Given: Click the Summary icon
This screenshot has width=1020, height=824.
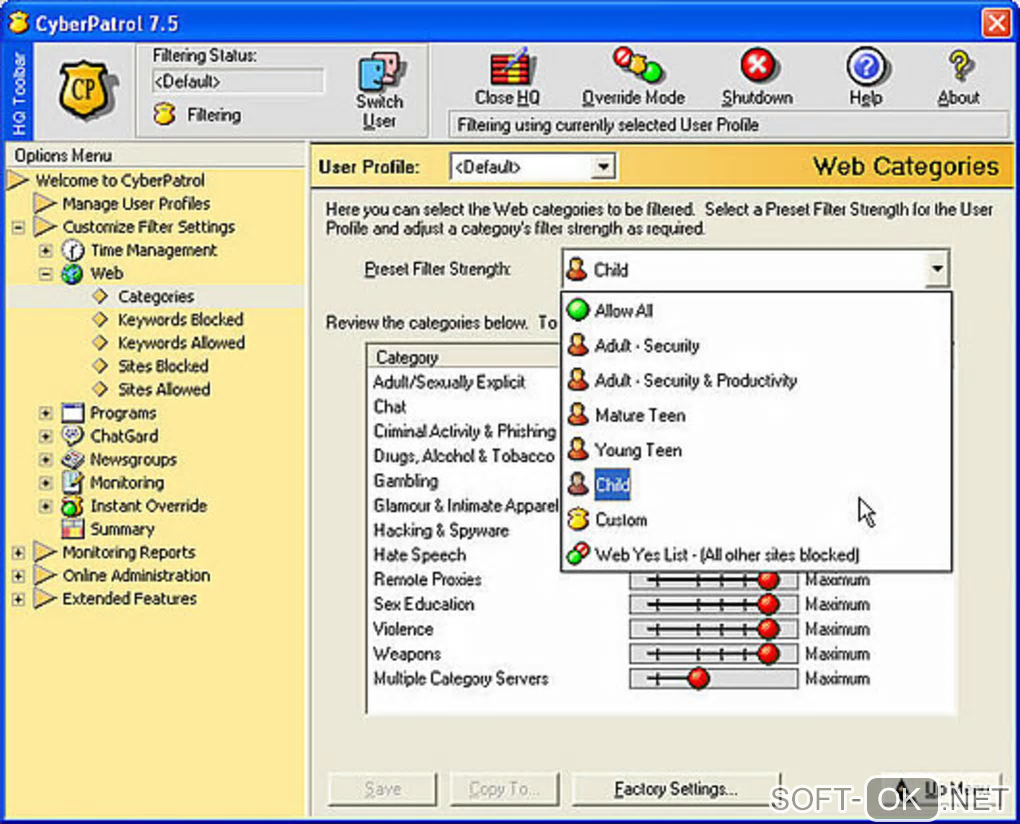Looking at the screenshot, I should pos(73,529).
